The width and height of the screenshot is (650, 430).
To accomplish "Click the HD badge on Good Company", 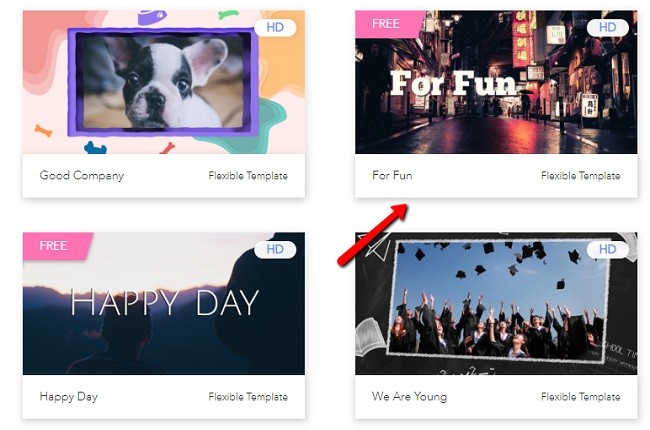I will 275,27.
